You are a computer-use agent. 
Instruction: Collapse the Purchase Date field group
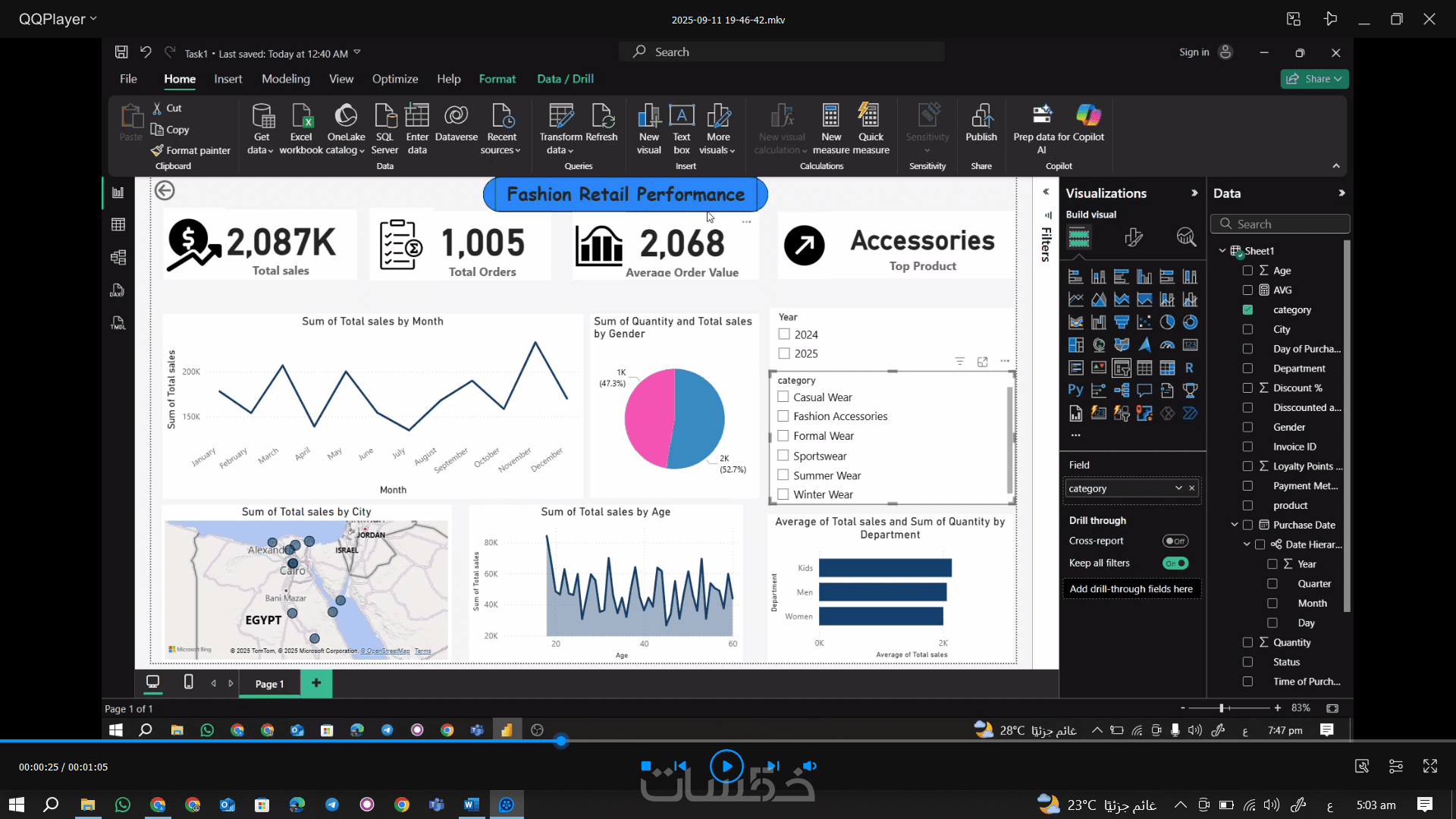coord(1234,525)
